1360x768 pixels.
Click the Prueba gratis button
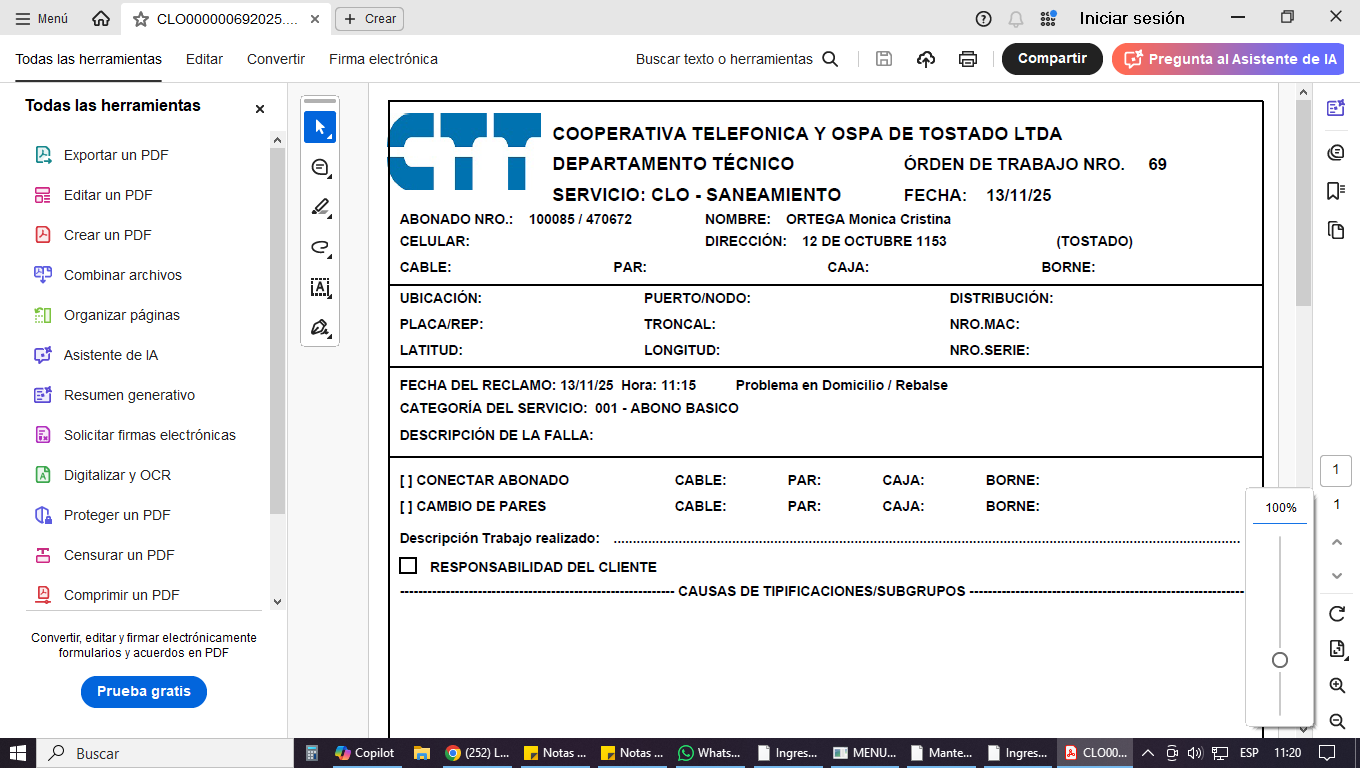(144, 692)
